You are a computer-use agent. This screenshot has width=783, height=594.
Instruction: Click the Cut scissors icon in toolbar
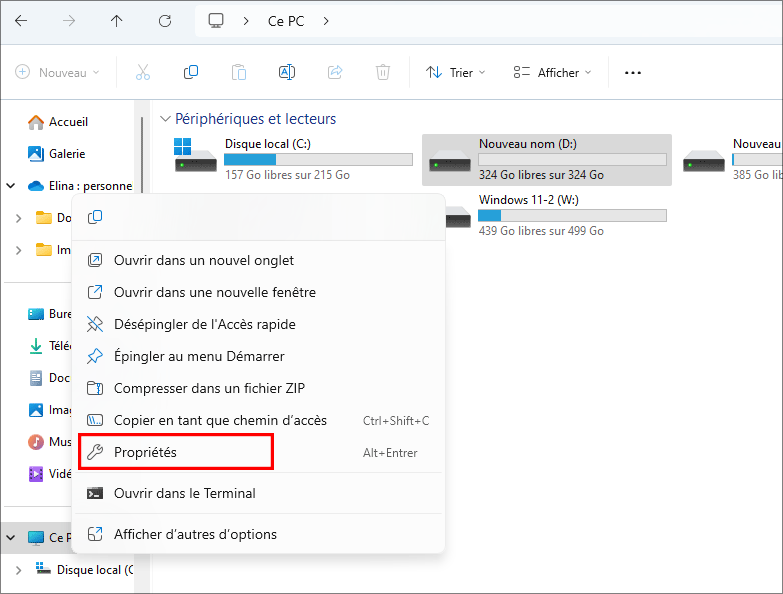point(142,72)
